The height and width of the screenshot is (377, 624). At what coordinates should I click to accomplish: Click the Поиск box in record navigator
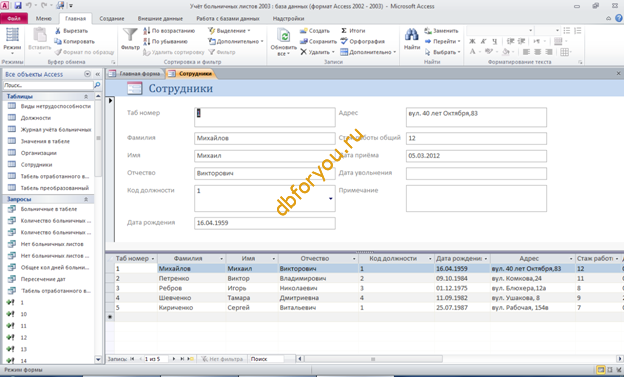click(x=266, y=359)
